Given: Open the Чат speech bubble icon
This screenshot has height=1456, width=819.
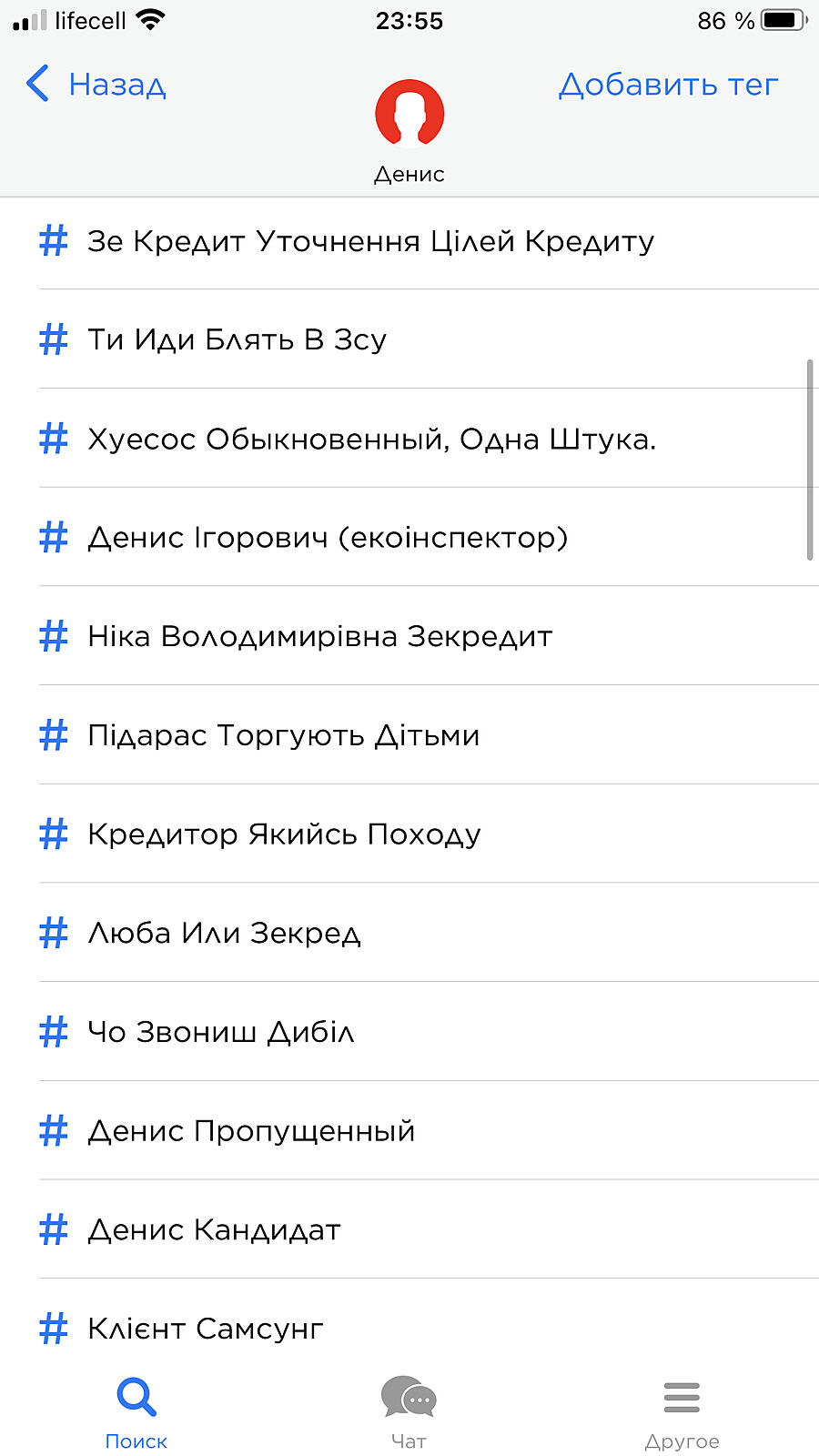Looking at the screenshot, I should tap(409, 1397).
